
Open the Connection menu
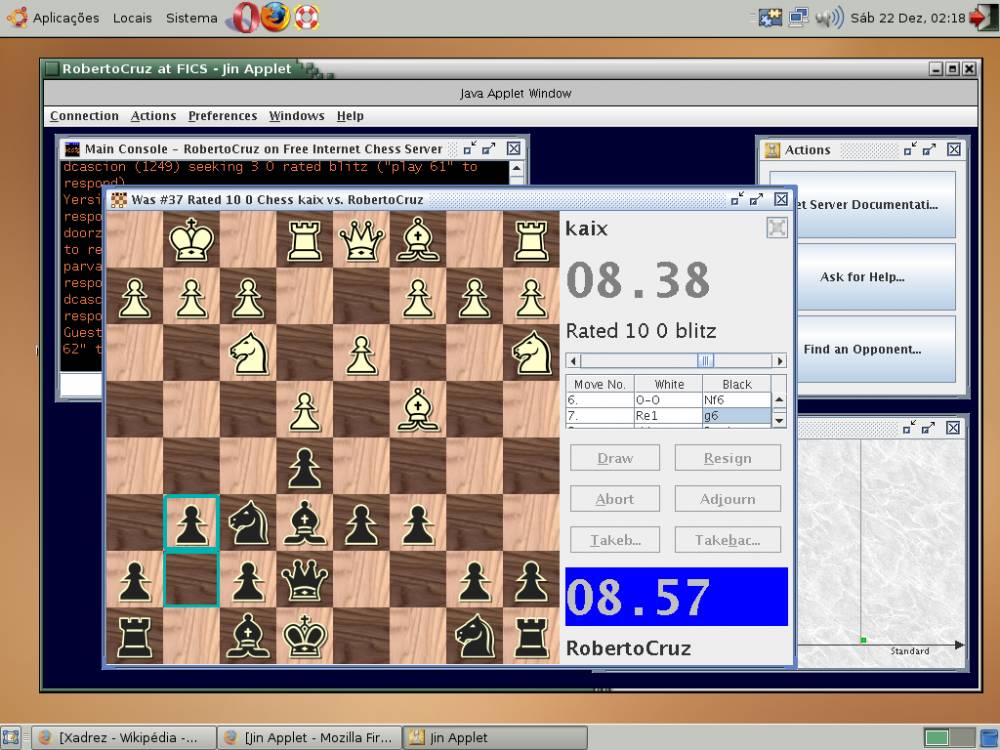pyautogui.click(x=84, y=115)
